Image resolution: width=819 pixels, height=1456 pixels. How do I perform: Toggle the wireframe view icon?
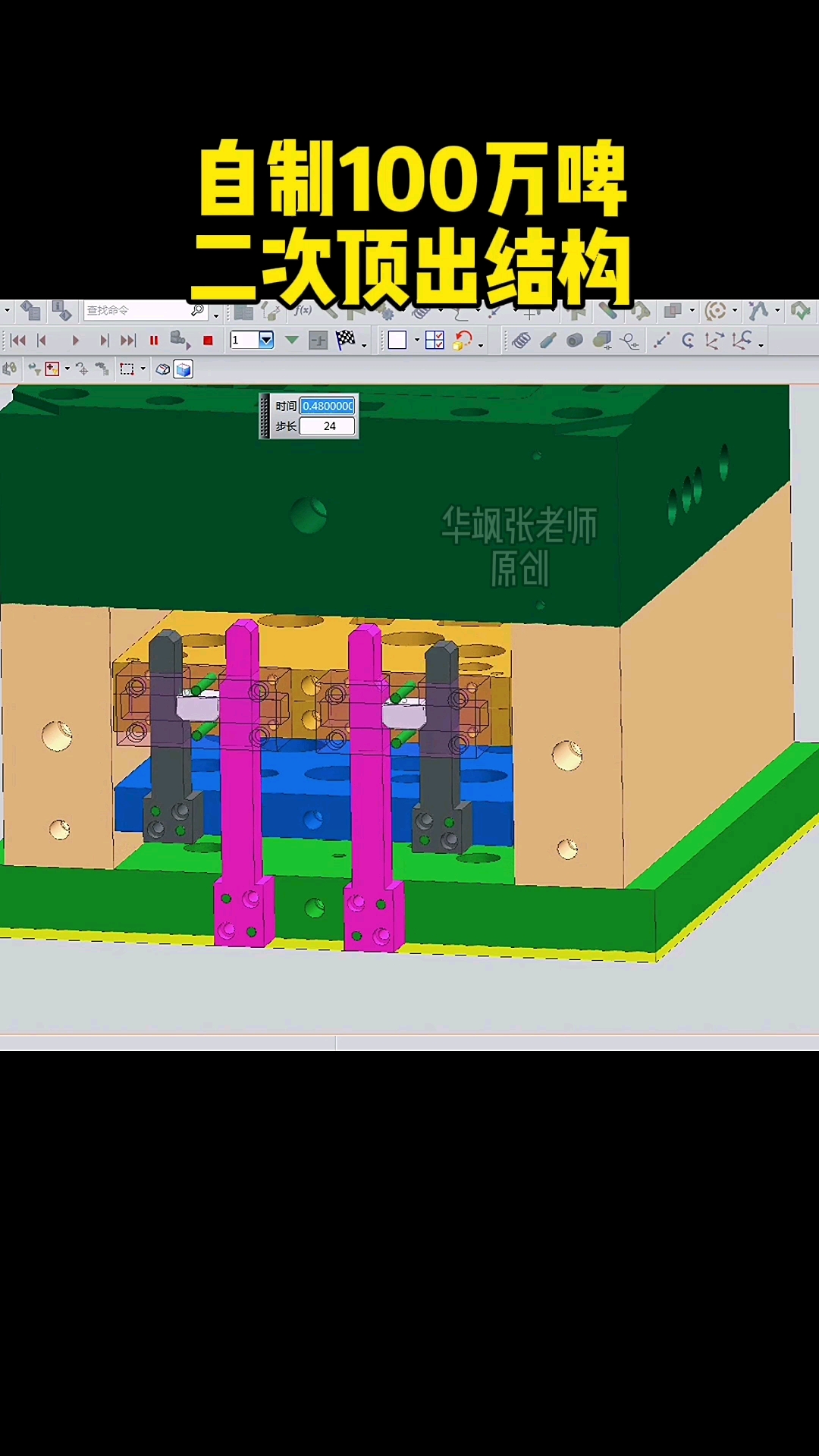[162, 369]
